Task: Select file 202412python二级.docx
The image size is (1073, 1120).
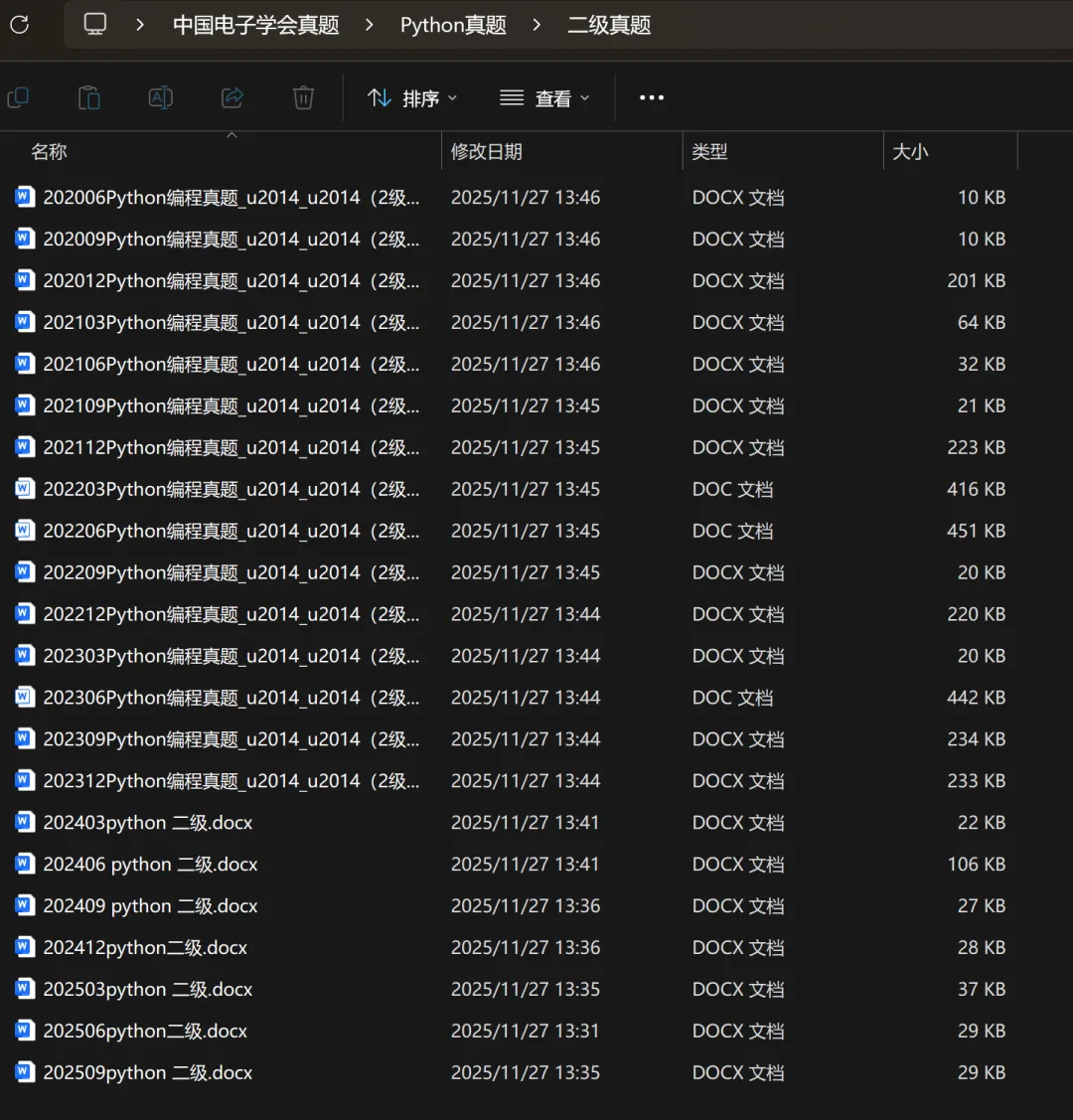Action: [x=145, y=947]
